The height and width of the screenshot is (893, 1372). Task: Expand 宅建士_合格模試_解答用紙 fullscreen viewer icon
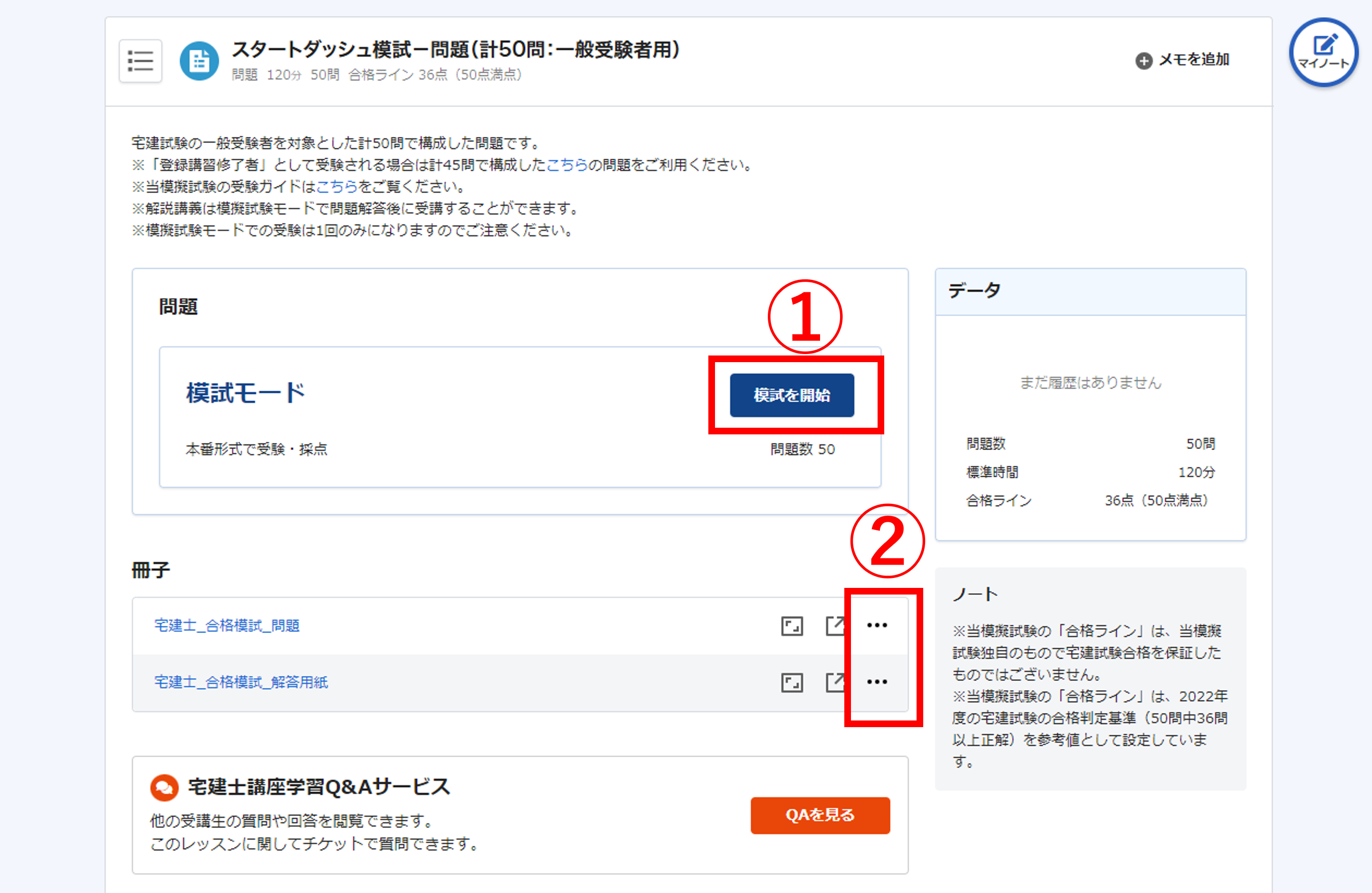click(792, 683)
